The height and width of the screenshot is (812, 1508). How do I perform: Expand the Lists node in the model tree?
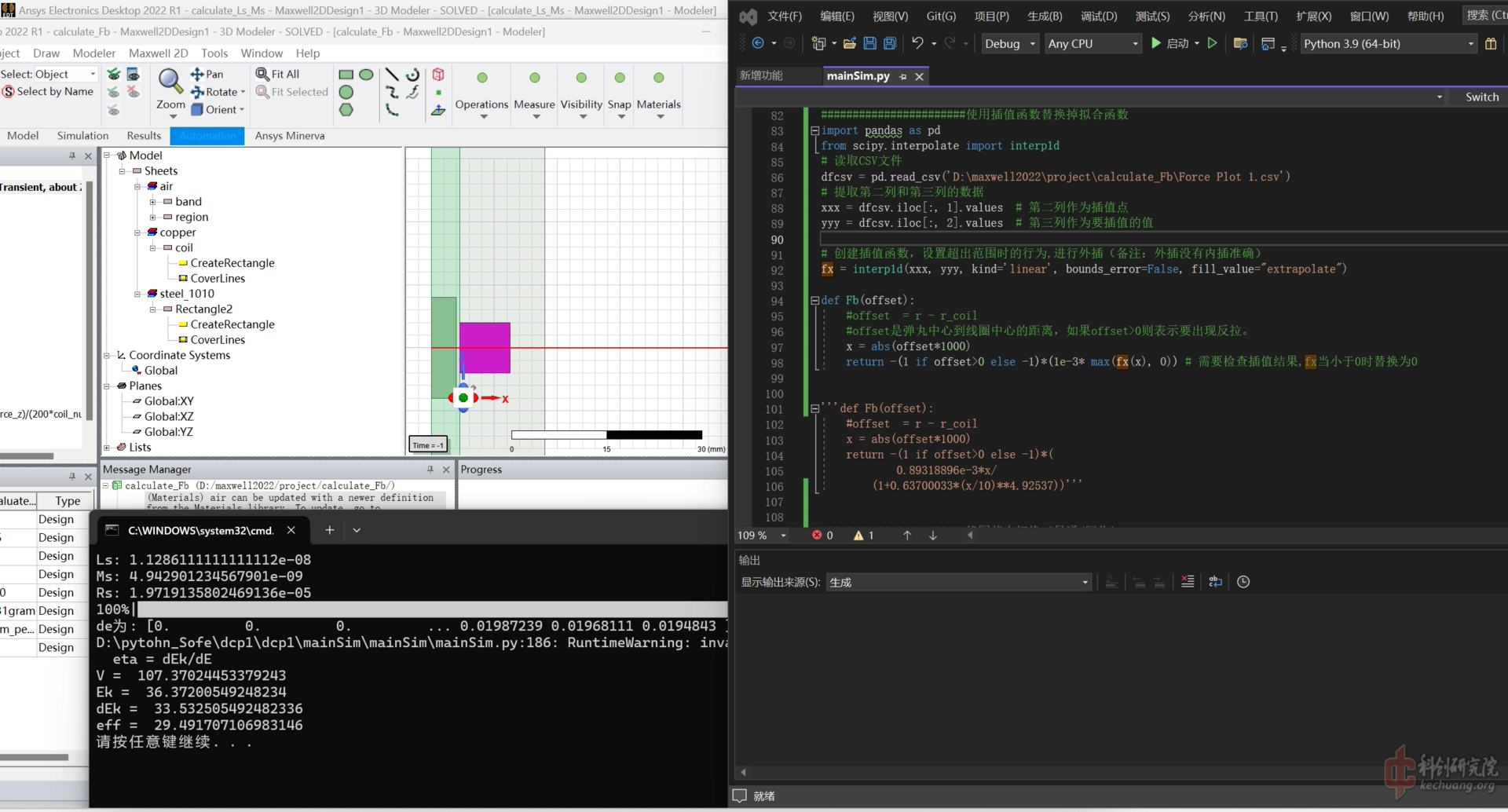107,447
